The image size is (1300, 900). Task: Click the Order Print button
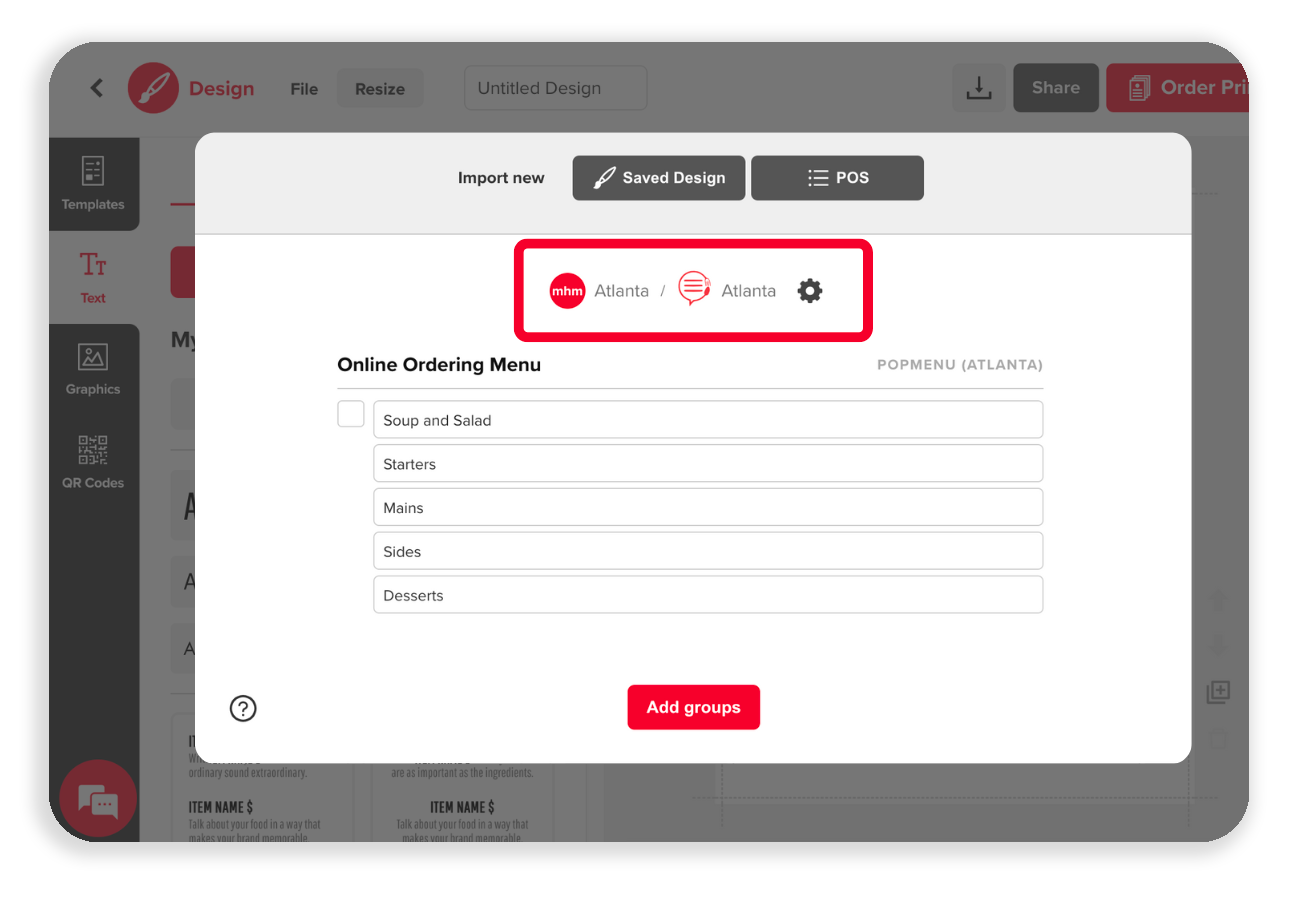[1178, 88]
